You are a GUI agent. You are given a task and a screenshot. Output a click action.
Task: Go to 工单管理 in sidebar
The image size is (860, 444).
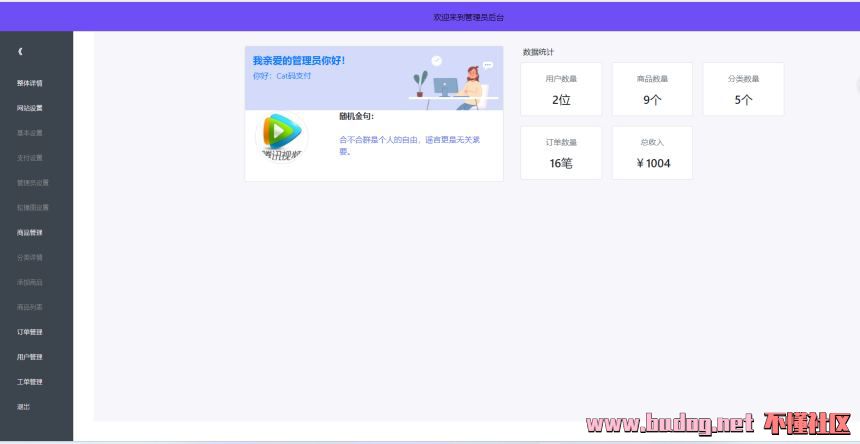point(30,382)
